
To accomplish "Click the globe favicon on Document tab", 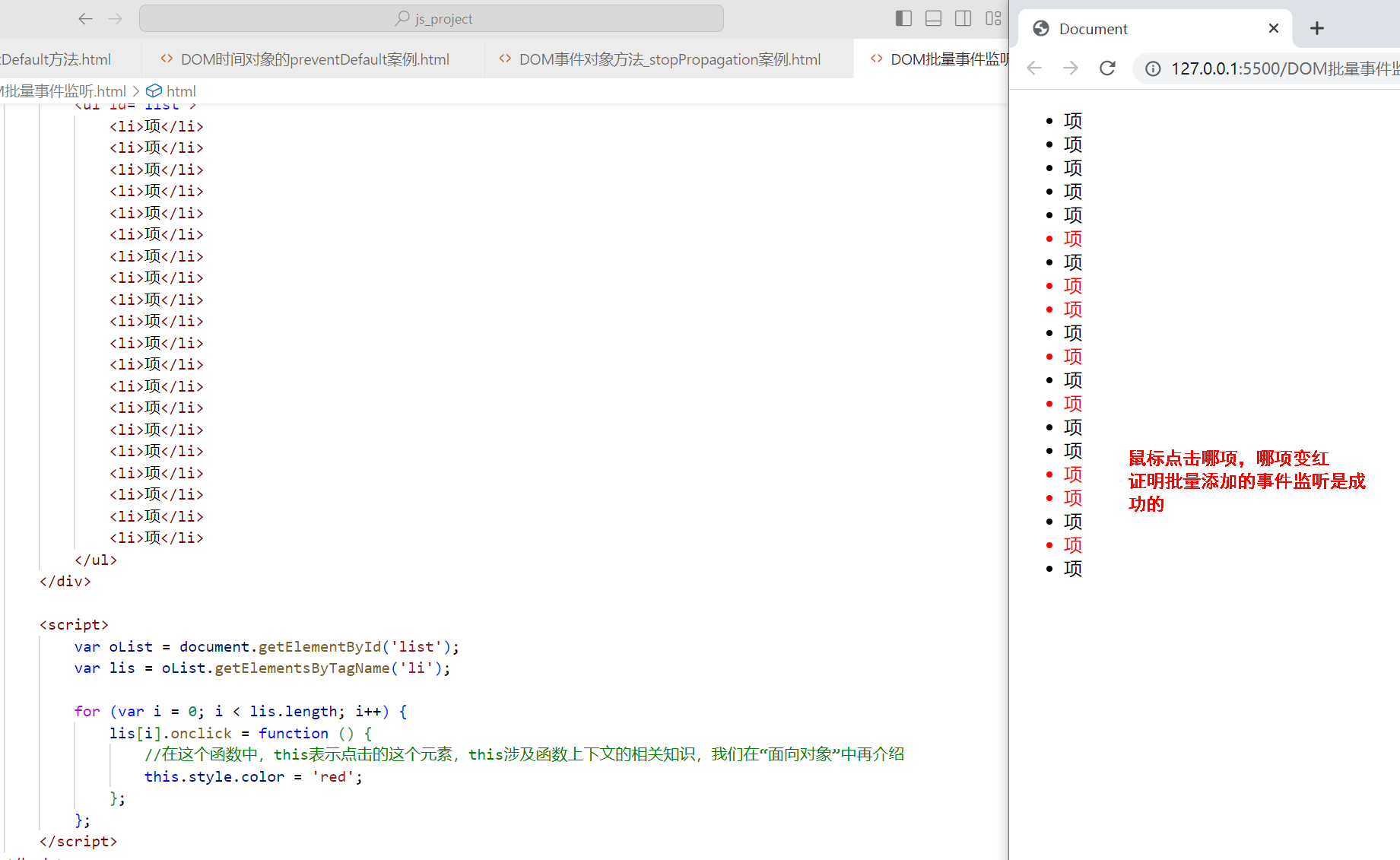I will click(x=1041, y=29).
